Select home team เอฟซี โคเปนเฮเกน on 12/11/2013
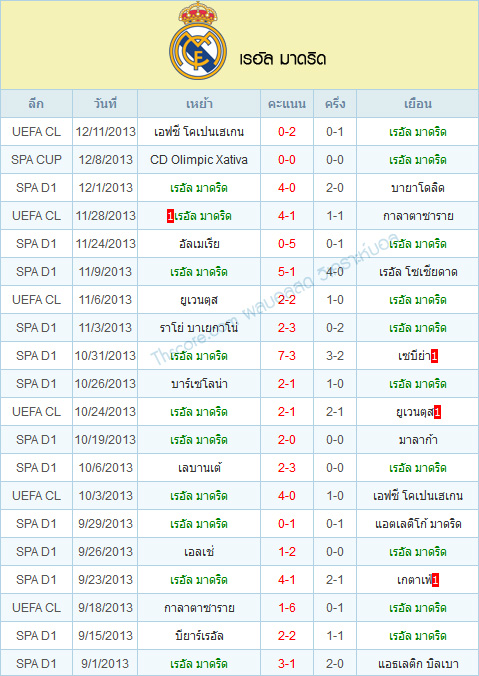This screenshot has width=479, height=676. tap(199, 132)
